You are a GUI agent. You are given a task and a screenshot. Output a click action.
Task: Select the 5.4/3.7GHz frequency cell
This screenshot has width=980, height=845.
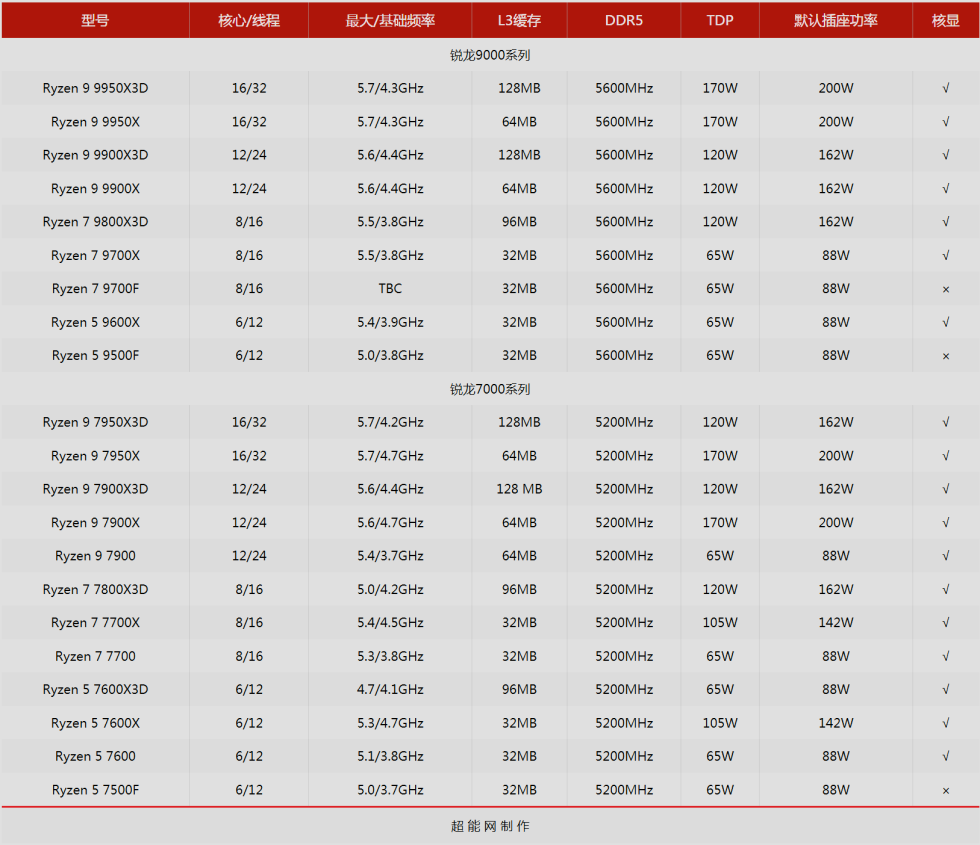coord(390,556)
